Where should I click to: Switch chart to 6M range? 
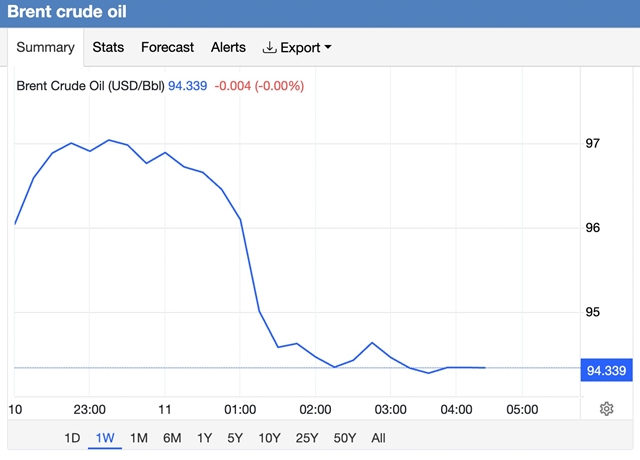tap(172, 438)
